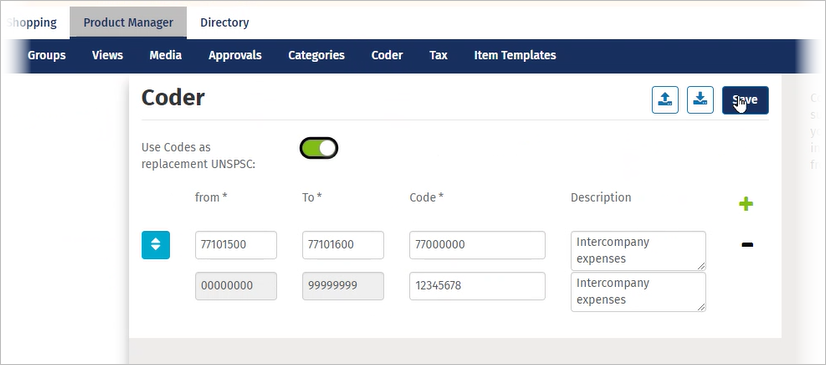Viewport: 826px width, 365px height.
Task: Click the Code field containing 12345678
Action: (x=477, y=286)
